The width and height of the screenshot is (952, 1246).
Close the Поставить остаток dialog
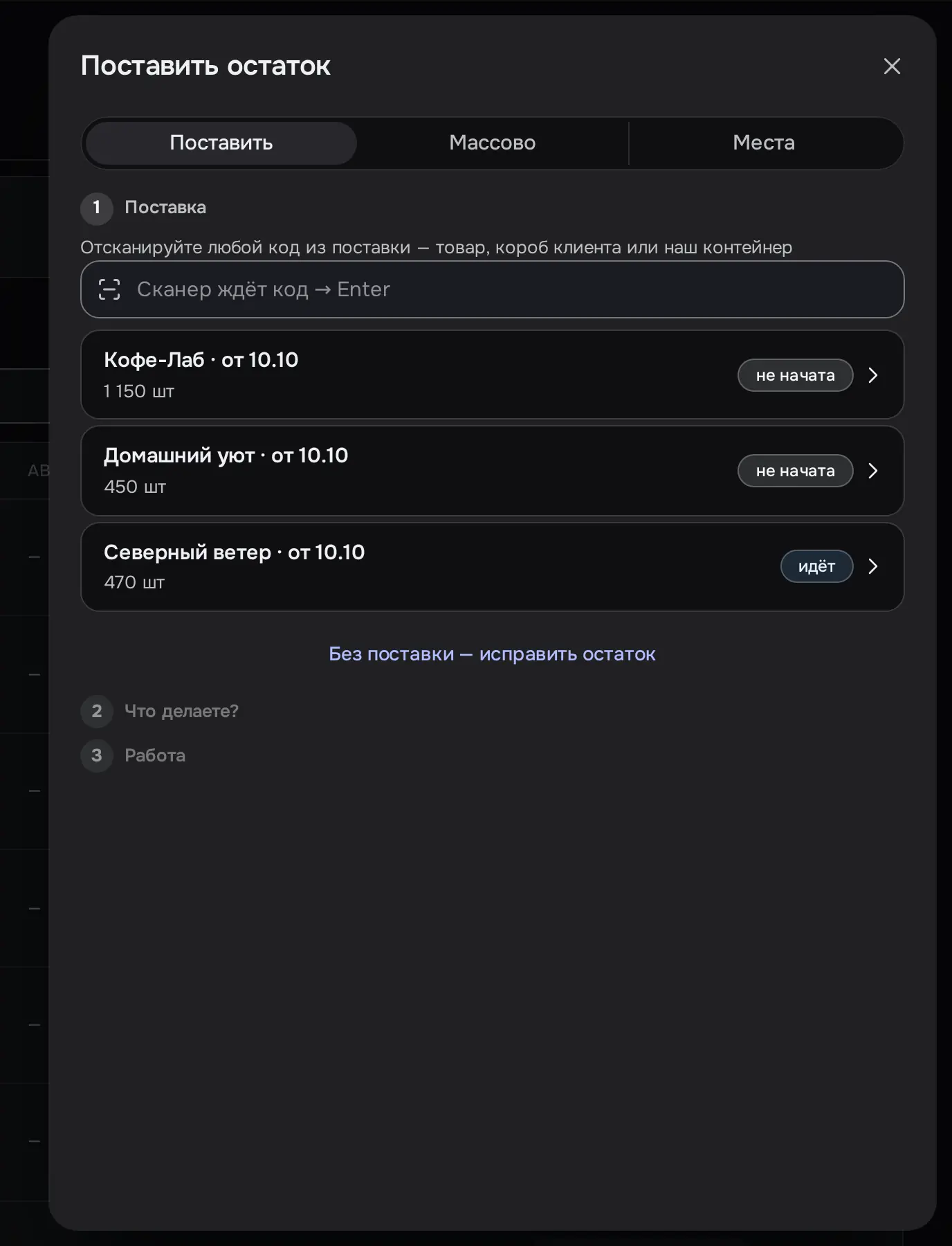pyautogui.click(x=892, y=66)
